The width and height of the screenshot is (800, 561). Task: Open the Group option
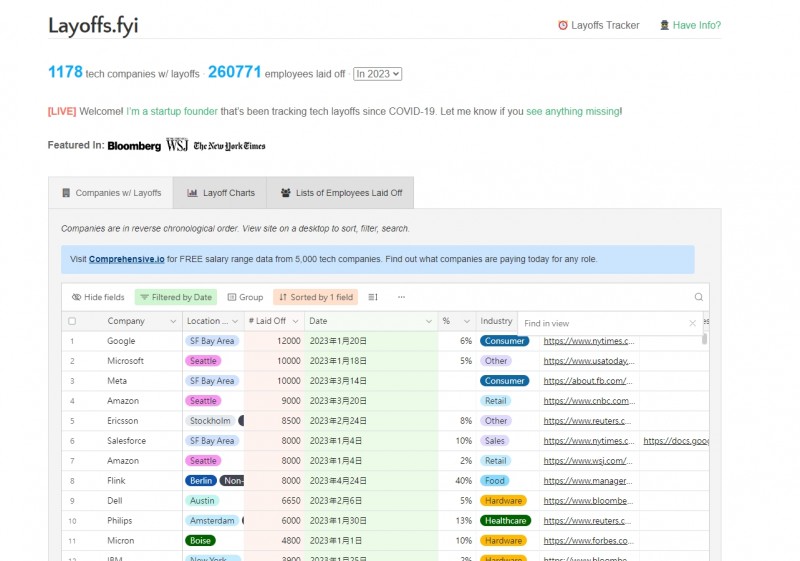(245, 297)
